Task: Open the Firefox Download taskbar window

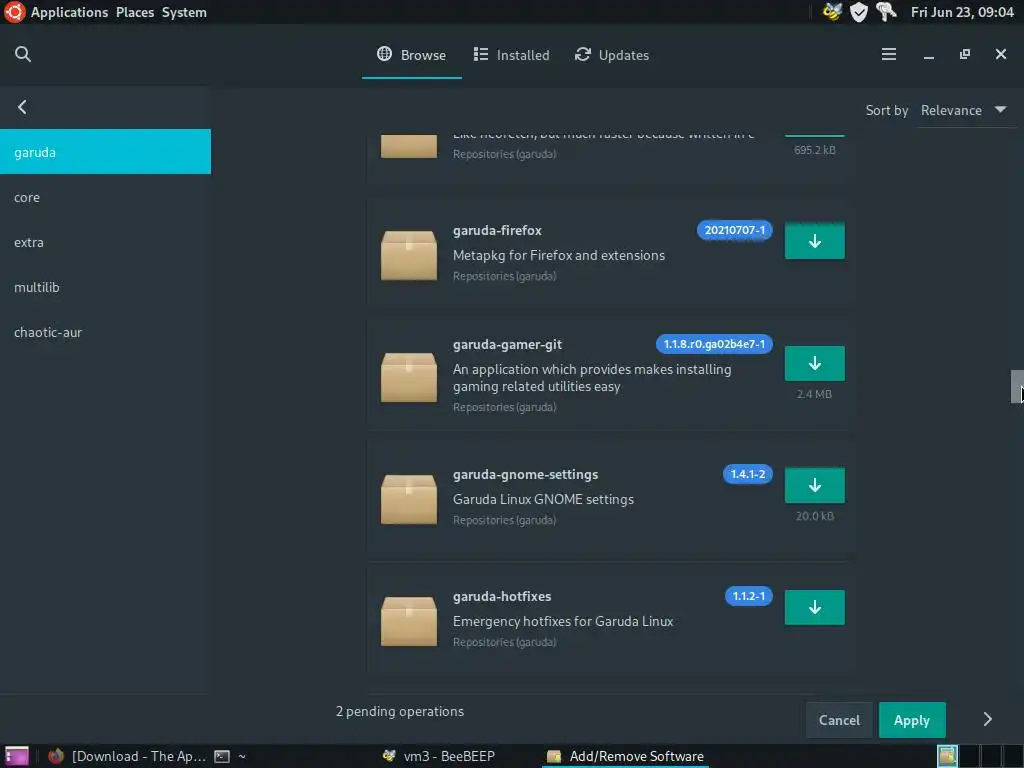Action: pyautogui.click(x=127, y=756)
